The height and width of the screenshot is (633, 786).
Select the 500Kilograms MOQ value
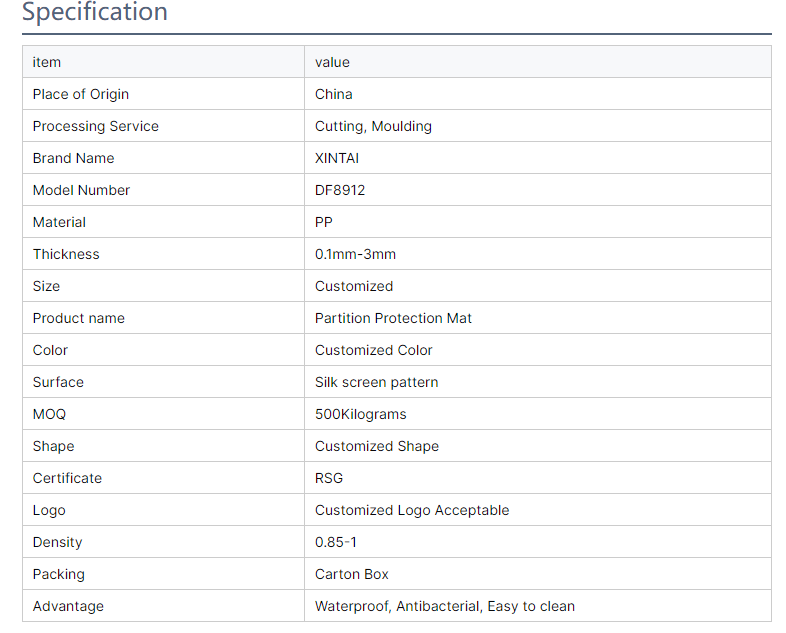point(360,414)
